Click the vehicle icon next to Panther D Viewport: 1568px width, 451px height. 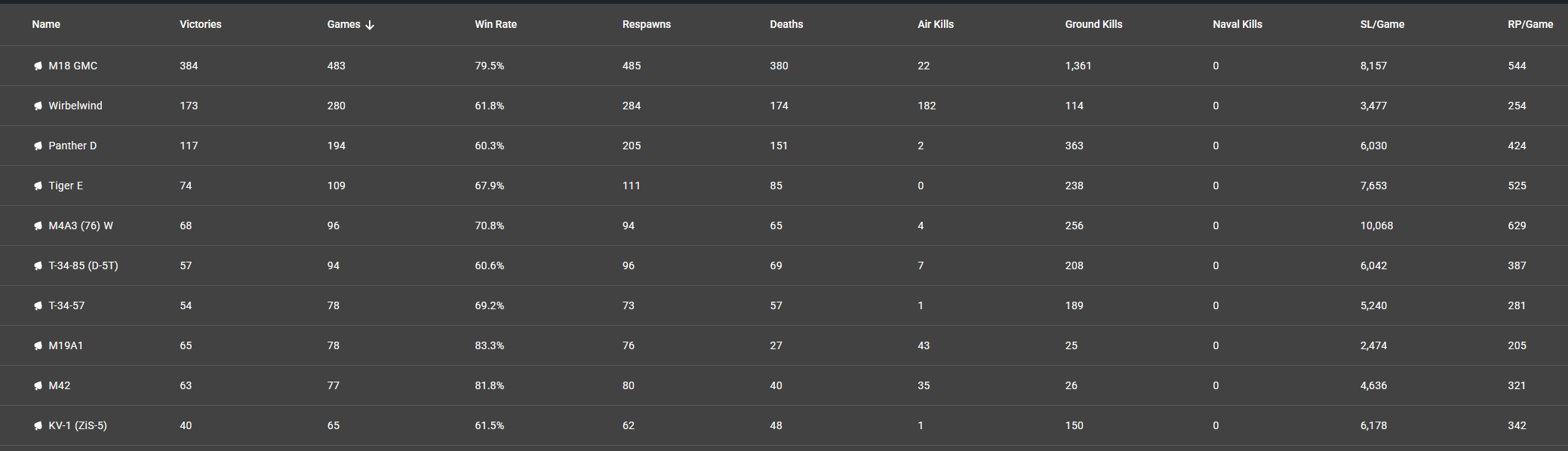point(38,146)
